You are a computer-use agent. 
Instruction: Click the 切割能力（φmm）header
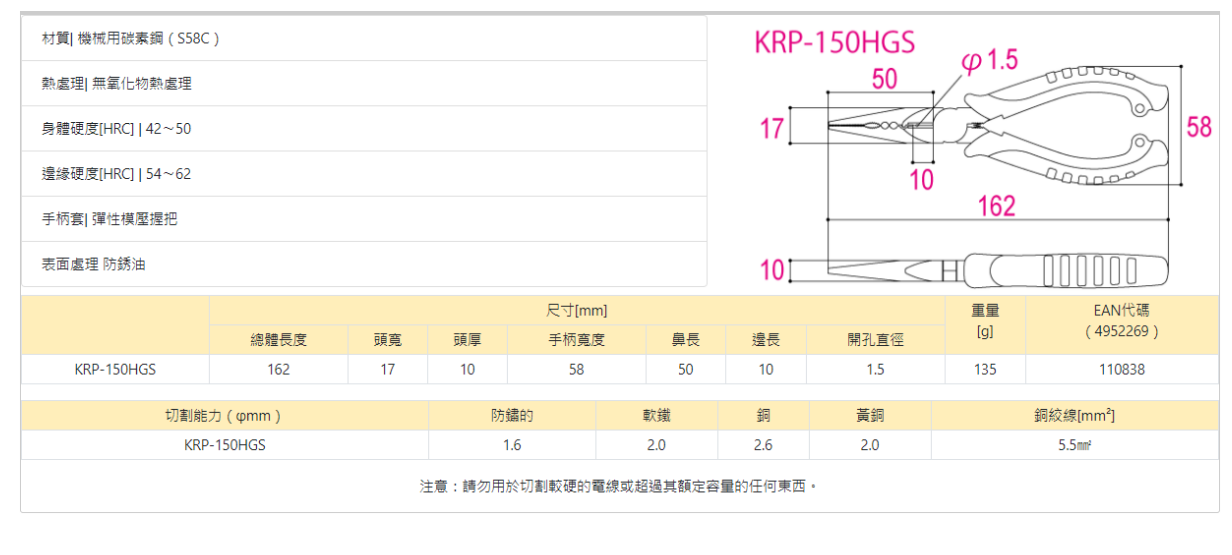pyautogui.click(x=224, y=416)
